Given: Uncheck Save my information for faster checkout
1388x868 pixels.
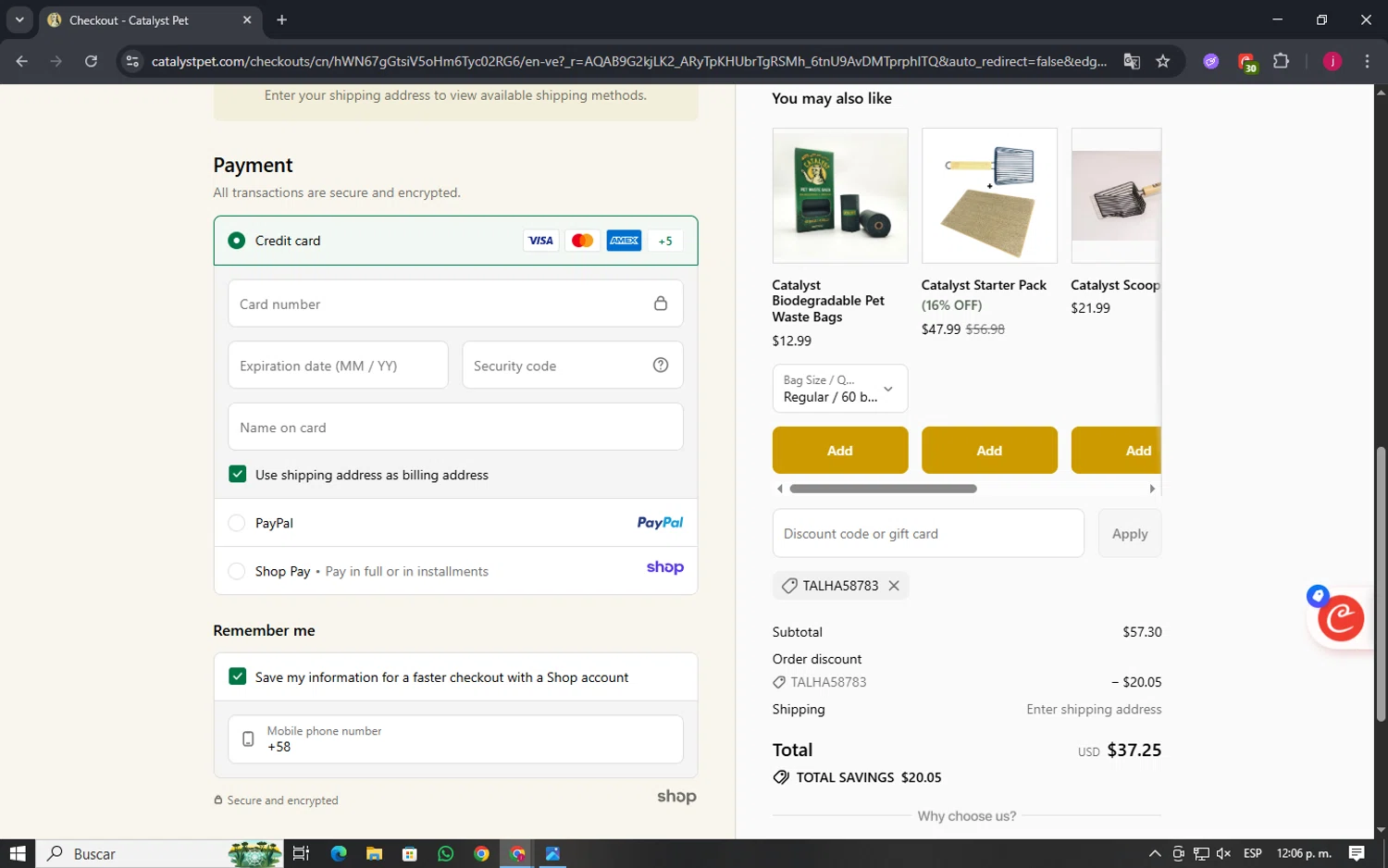Looking at the screenshot, I should (x=238, y=676).
